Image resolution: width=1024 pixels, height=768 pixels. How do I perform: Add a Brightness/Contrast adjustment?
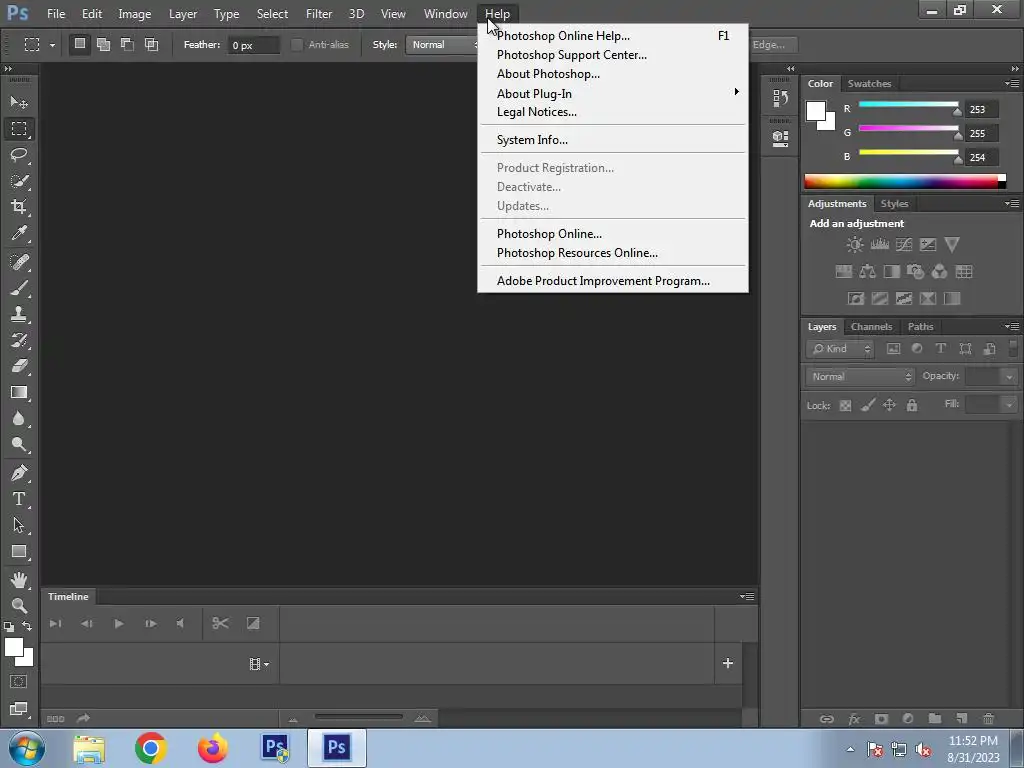[855, 245]
